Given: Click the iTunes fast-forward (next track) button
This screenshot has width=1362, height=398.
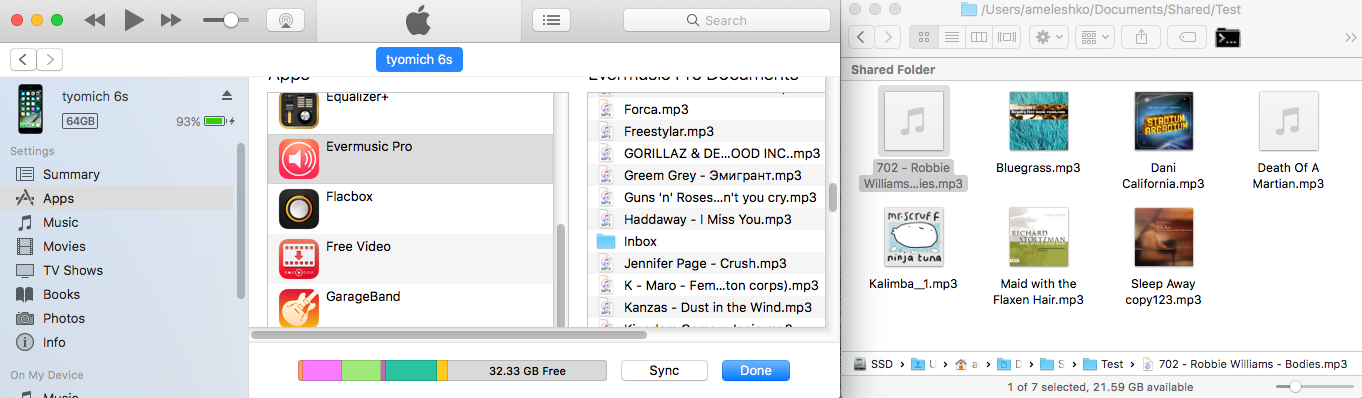Looking at the screenshot, I should pyautogui.click(x=171, y=20).
